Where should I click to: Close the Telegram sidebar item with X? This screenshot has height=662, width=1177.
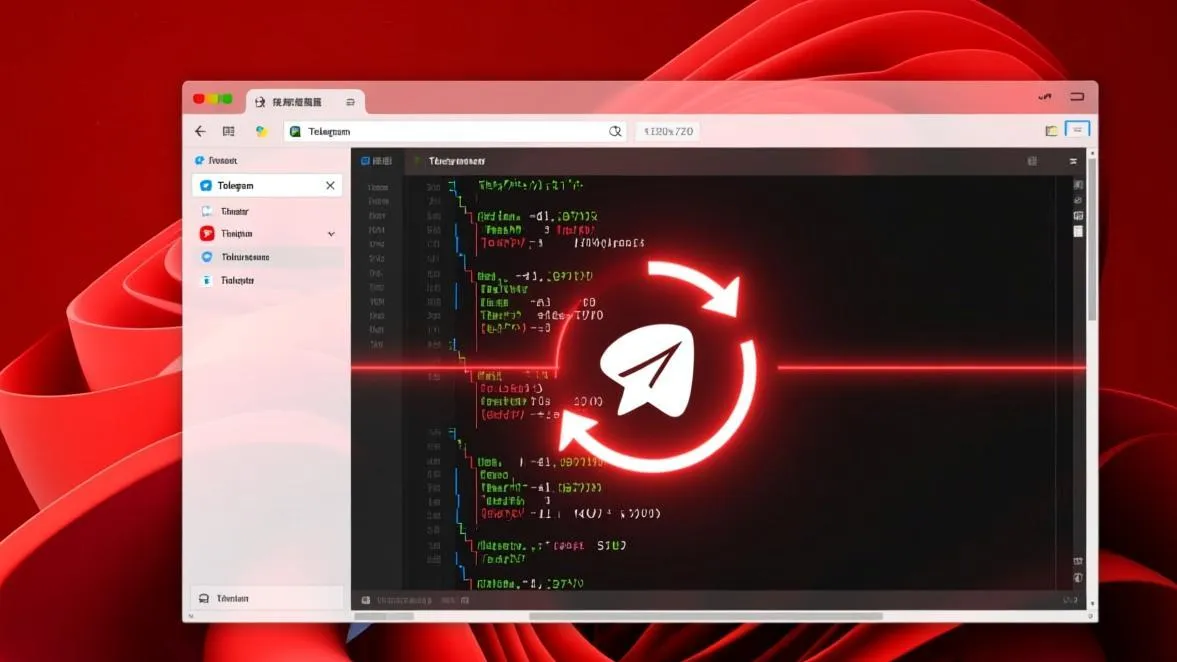click(x=330, y=185)
